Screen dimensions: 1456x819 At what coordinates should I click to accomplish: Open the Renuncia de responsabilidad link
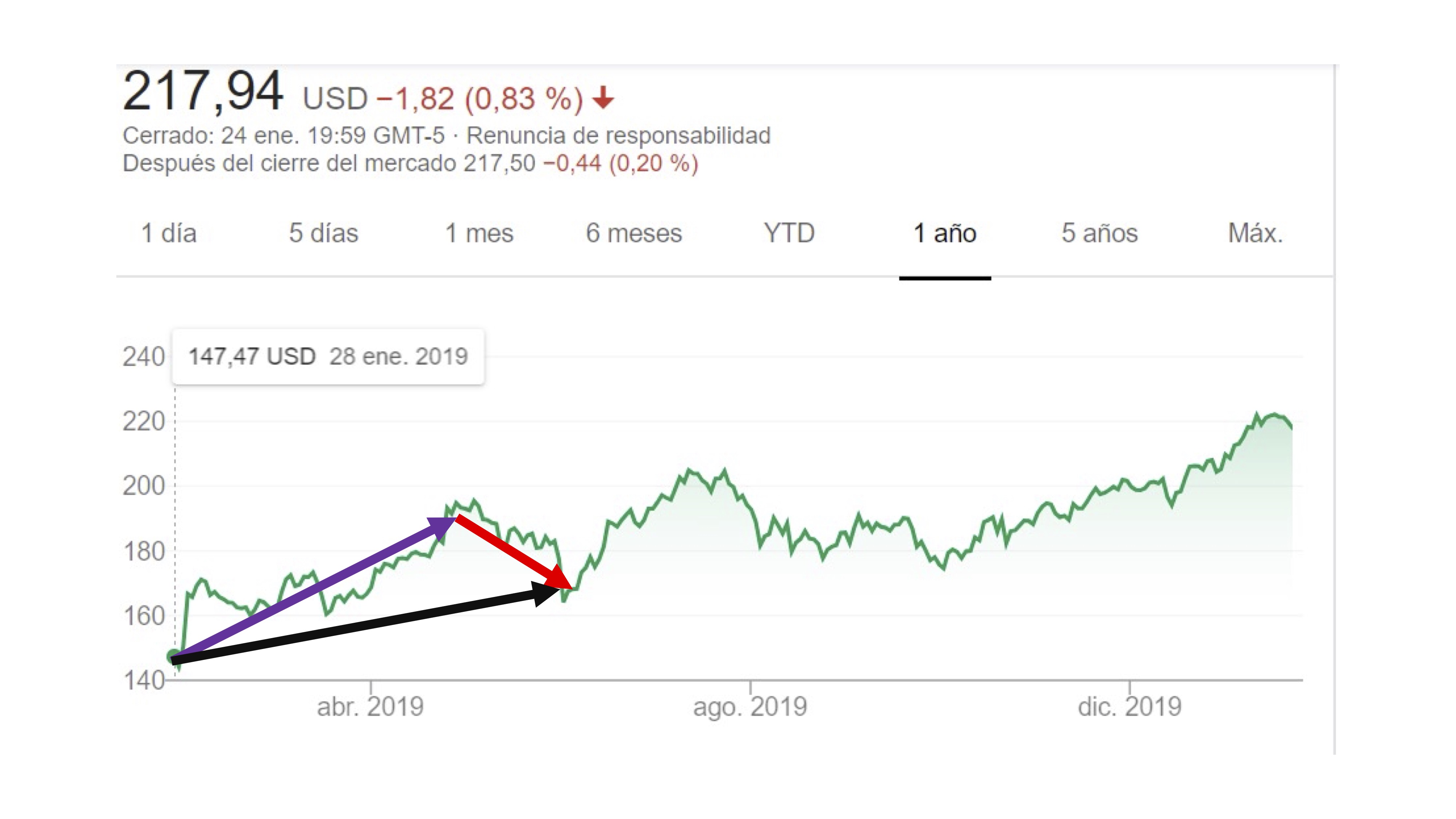[618, 136]
